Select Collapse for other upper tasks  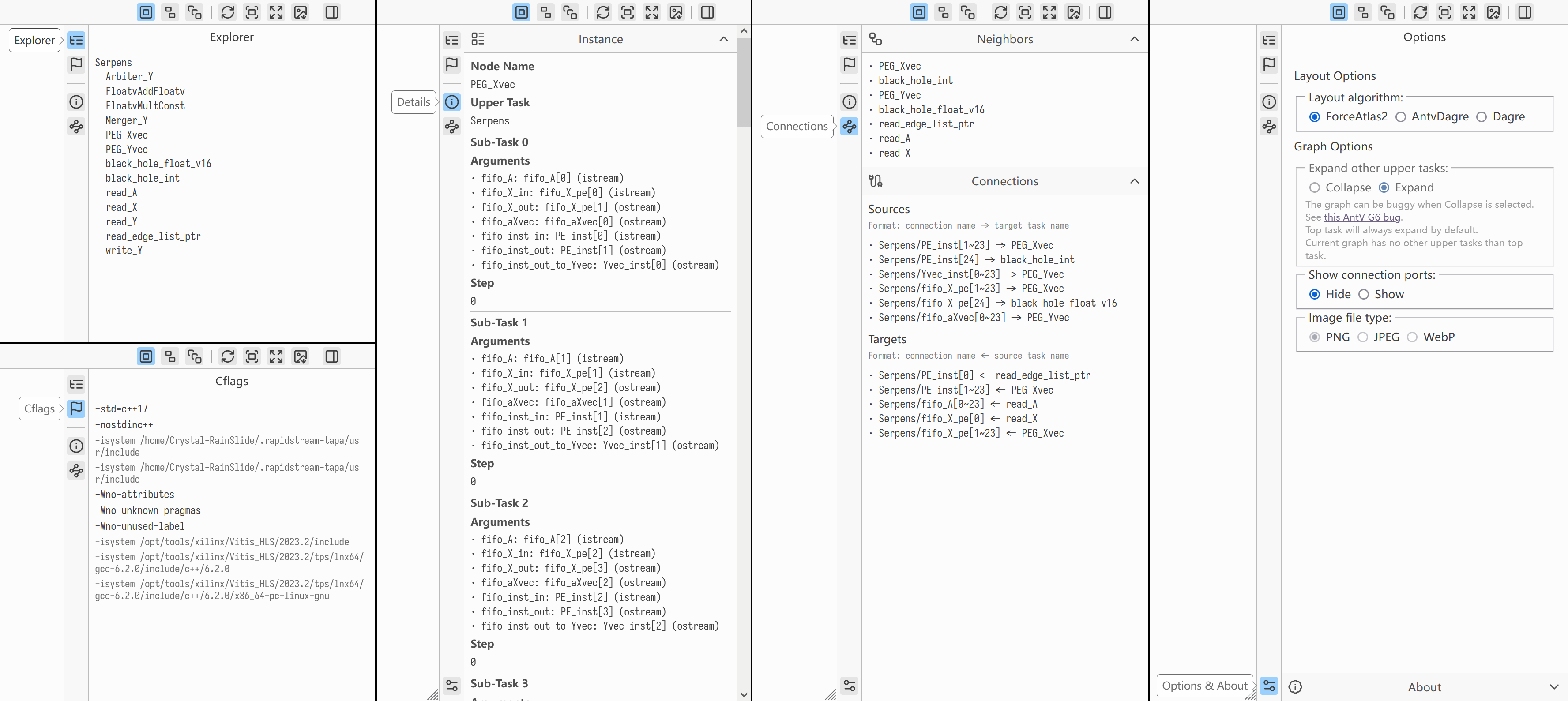pos(1315,187)
